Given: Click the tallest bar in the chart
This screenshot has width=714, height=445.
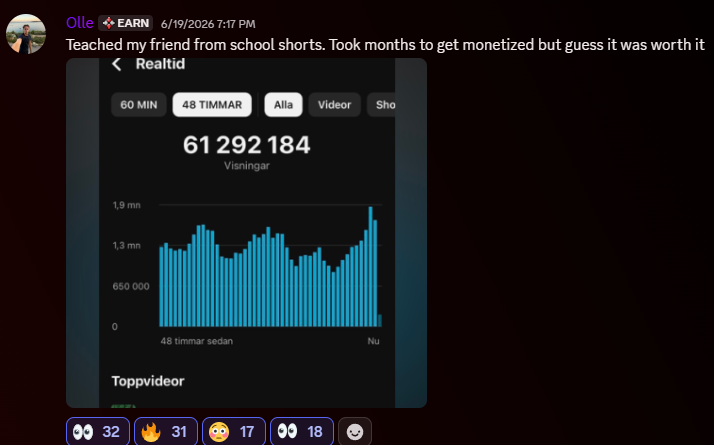Looking at the screenshot, I should pos(371,266).
